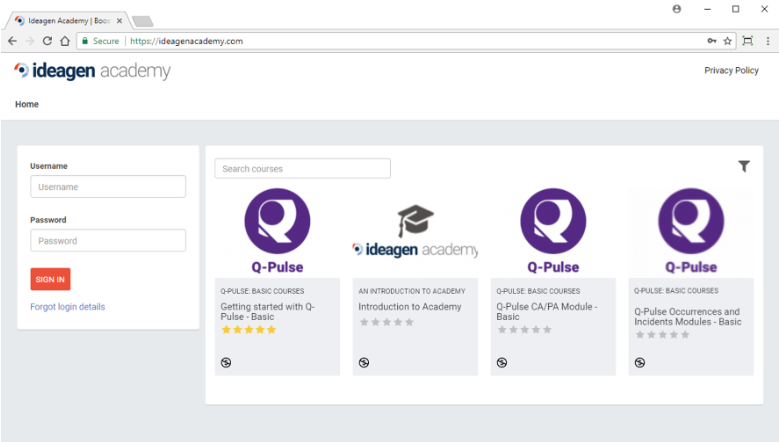Click the browser forward arrow

click(30, 41)
